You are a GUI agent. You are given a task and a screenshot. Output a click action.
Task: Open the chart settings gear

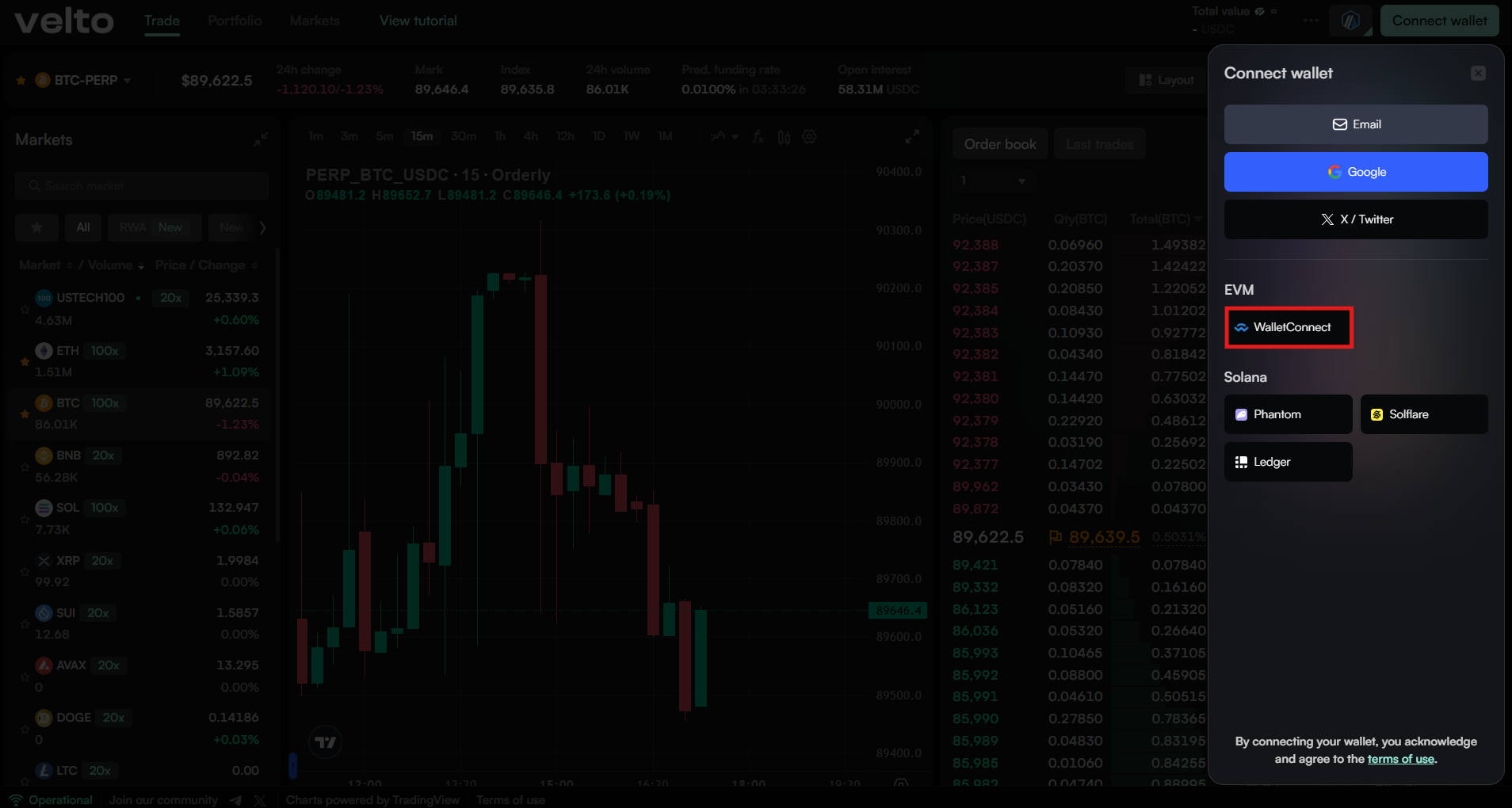810,136
